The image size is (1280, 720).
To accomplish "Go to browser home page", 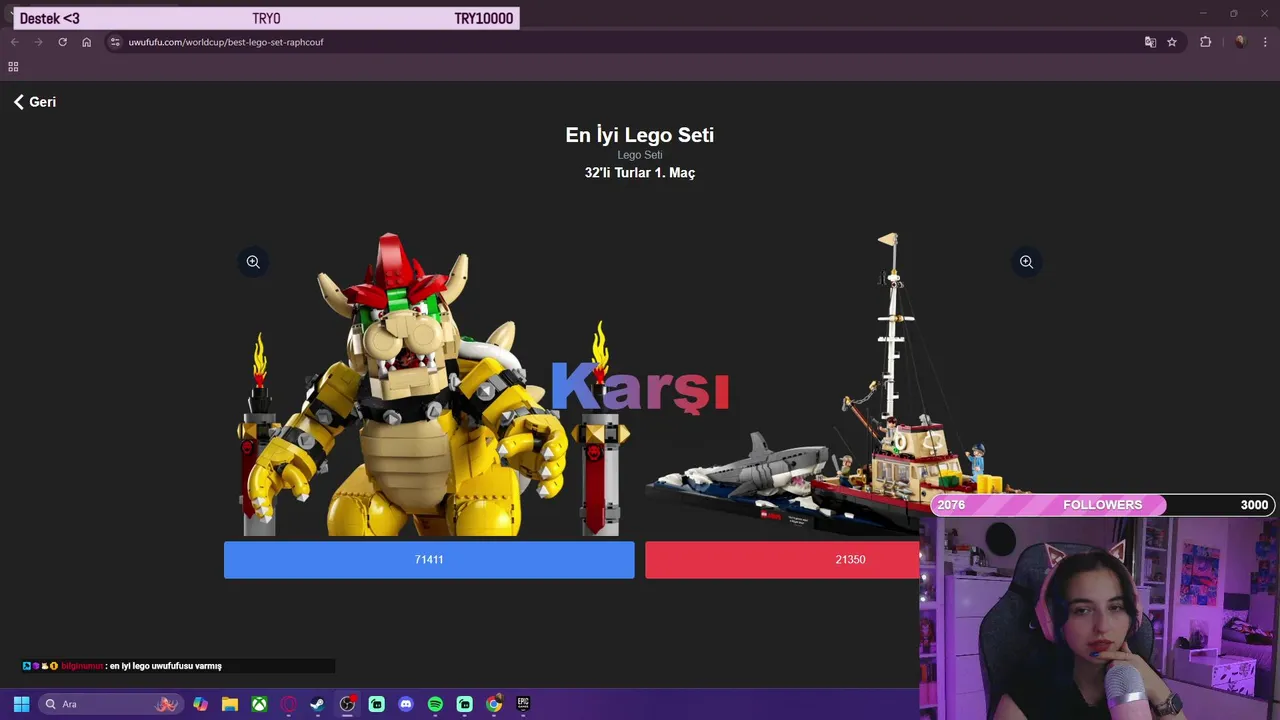I will (87, 42).
